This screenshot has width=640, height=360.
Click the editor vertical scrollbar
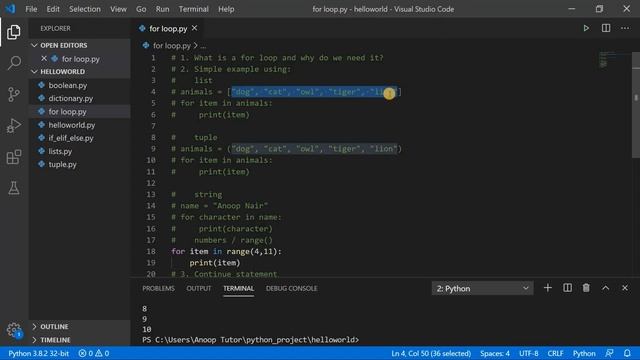[636, 105]
